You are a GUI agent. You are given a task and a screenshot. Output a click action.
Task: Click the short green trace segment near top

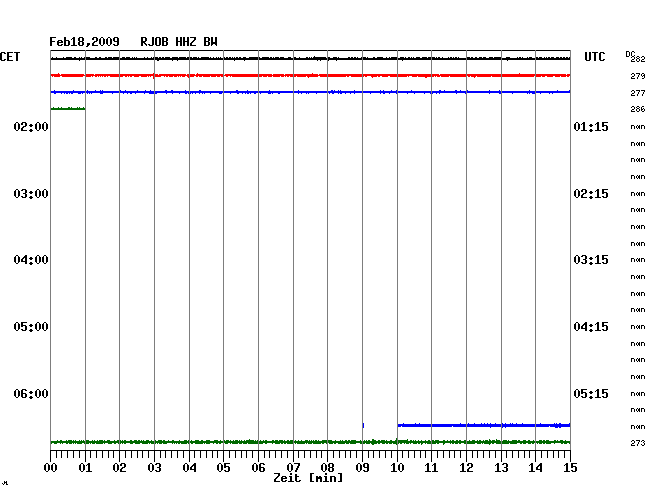point(68,109)
